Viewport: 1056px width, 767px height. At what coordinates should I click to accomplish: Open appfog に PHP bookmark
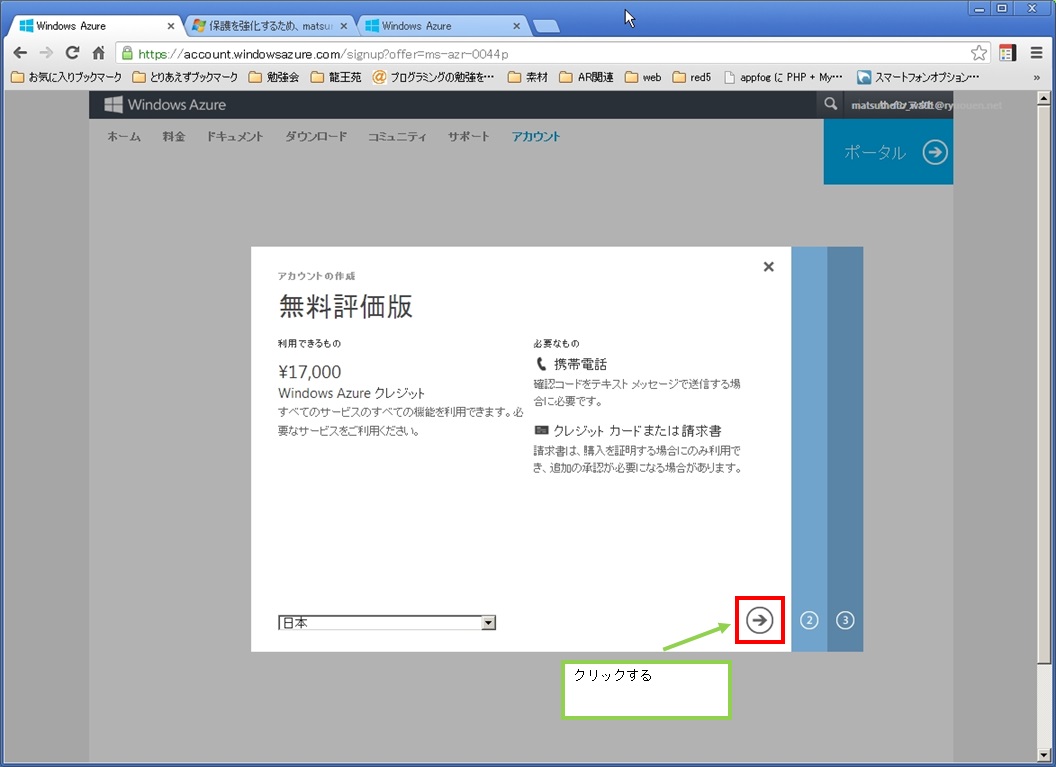783,77
